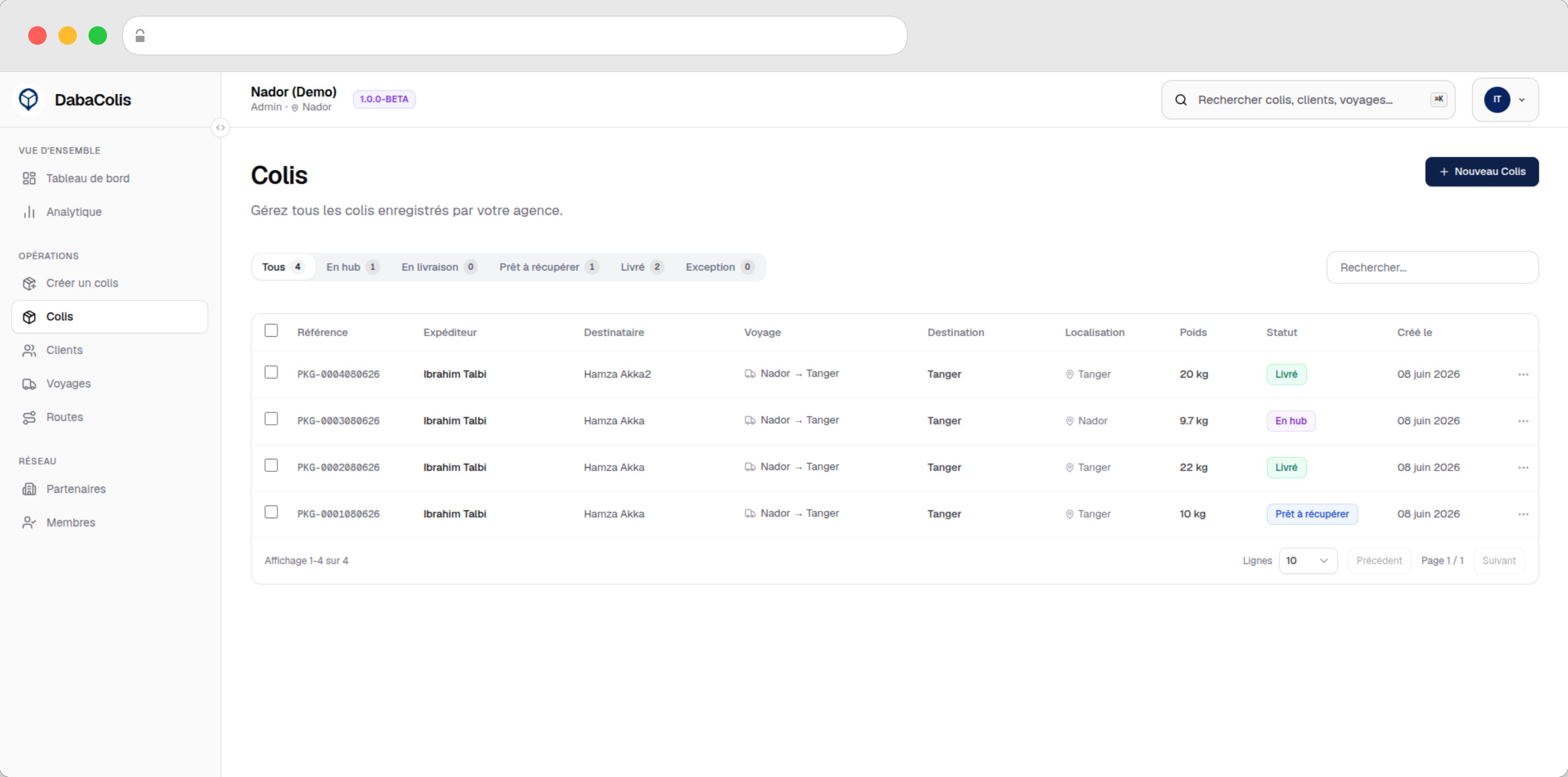The height and width of the screenshot is (777, 1568).
Task: Switch to the Livré tab
Action: click(642, 267)
